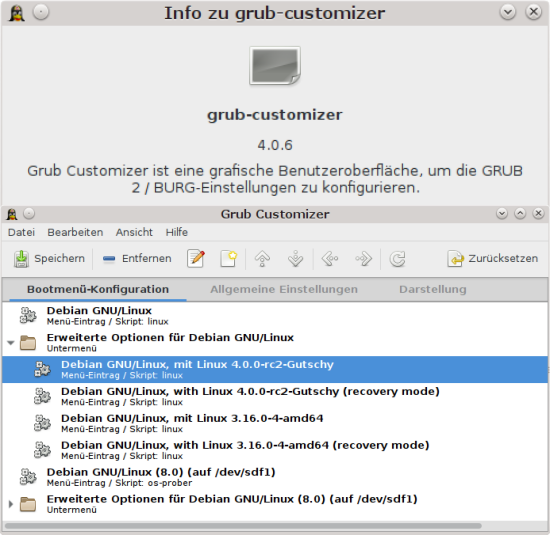Open the Ansicht menu
The height and width of the screenshot is (535, 550).
point(134,232)
